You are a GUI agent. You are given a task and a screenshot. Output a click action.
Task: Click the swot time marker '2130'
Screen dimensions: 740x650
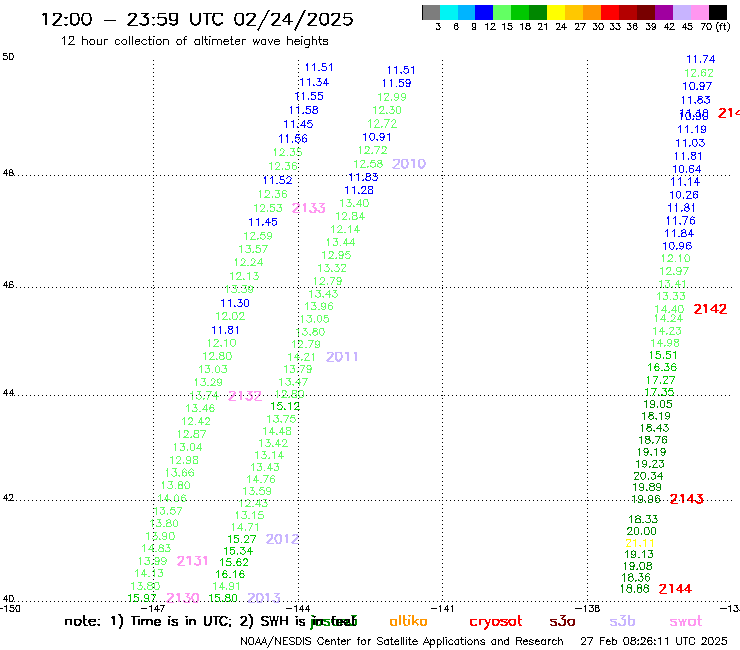[183, 598]
